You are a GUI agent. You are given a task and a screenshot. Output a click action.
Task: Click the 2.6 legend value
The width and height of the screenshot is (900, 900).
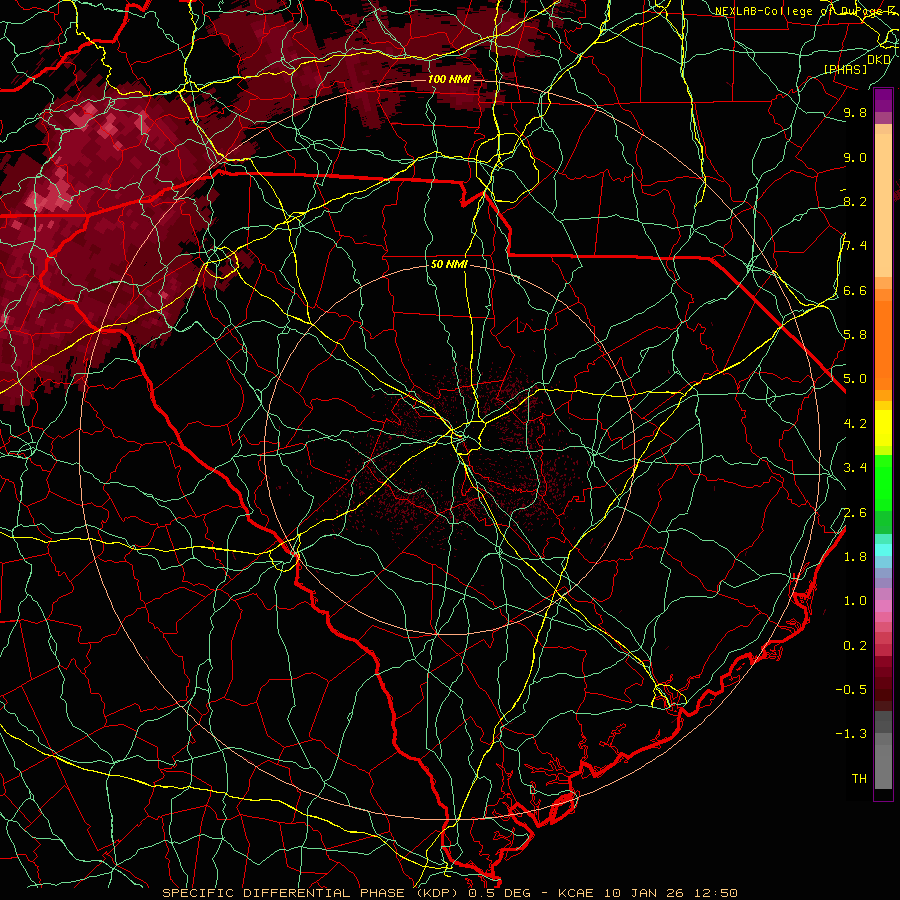point(855,513)
